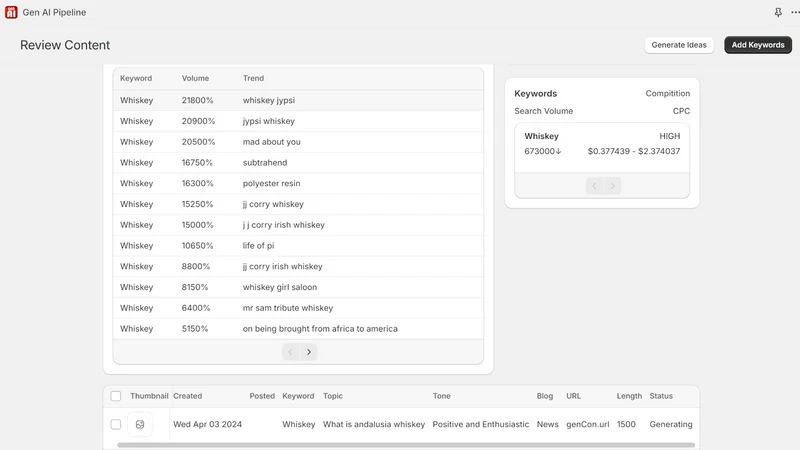Image resolution: width=800 pixels, height=450 pixels.
Task: Select the 'jj corry whiskey' trend row
Action: [298, 204]
